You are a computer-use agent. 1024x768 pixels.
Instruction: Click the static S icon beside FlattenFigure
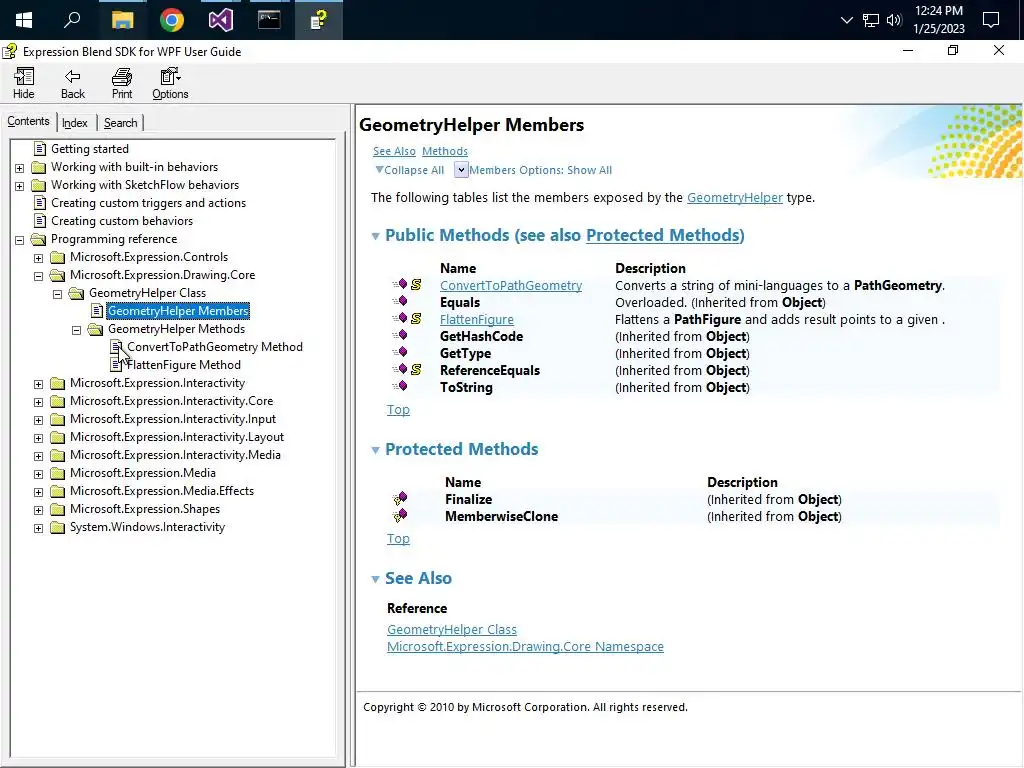click(x=416, y=319)
